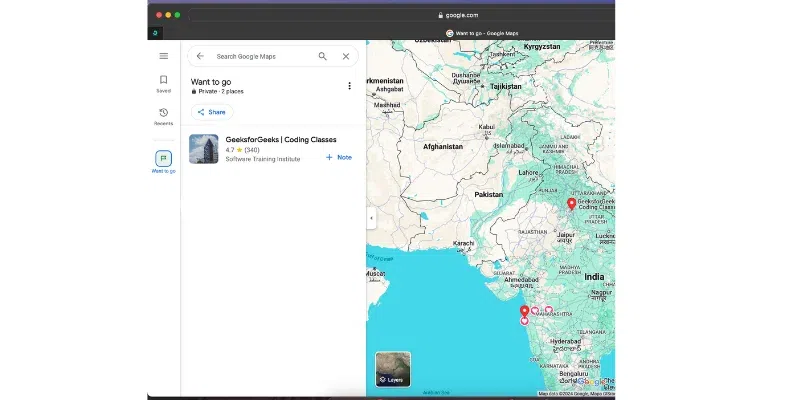
Task: Toggle the Layers satellite view
Action: point(392,369)
